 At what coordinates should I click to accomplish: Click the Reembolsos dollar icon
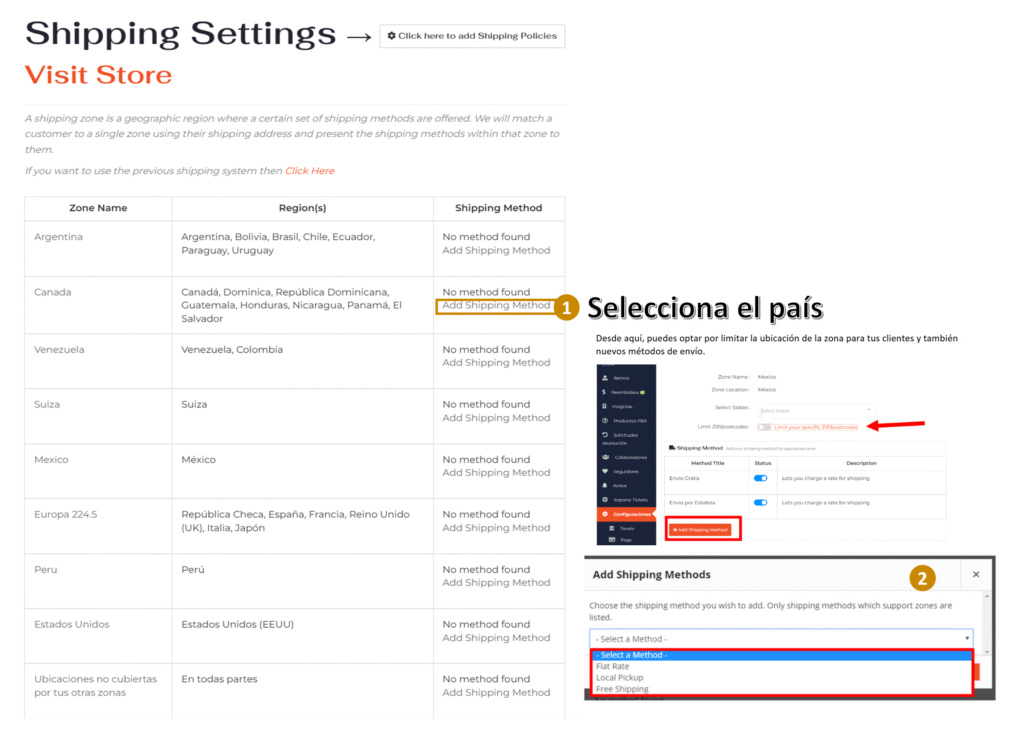(x=606, y=392)
